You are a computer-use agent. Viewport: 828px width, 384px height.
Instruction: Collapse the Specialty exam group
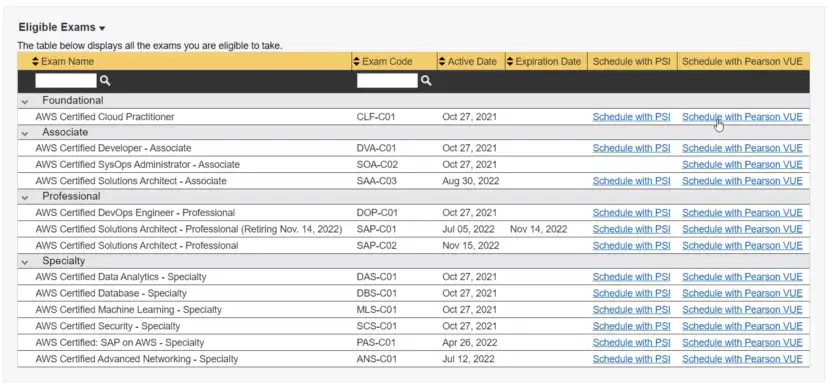(x=25, y=262)
